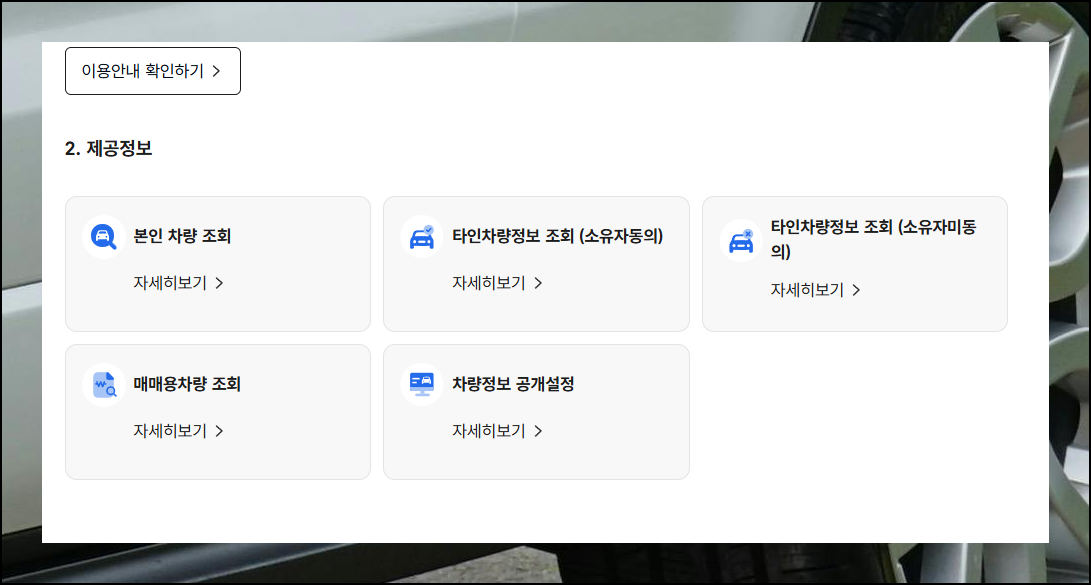Select the 매매용차량 조회 title
1091x585 pixels.
pos(187,384)
